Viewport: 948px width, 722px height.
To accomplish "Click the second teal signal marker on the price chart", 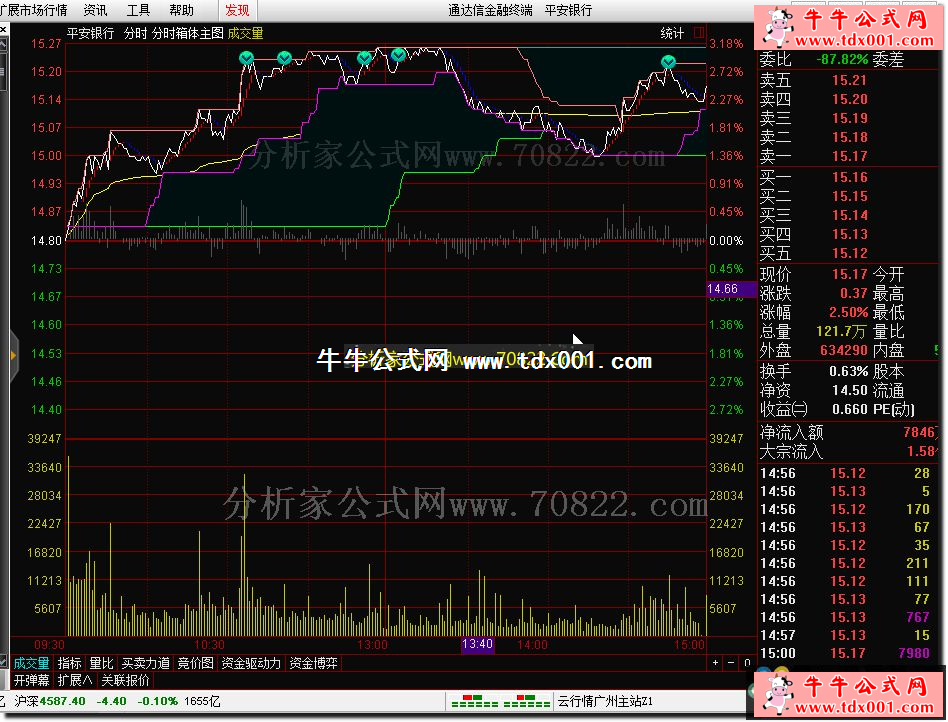I will pyautogui.click(x=284, y=58).
